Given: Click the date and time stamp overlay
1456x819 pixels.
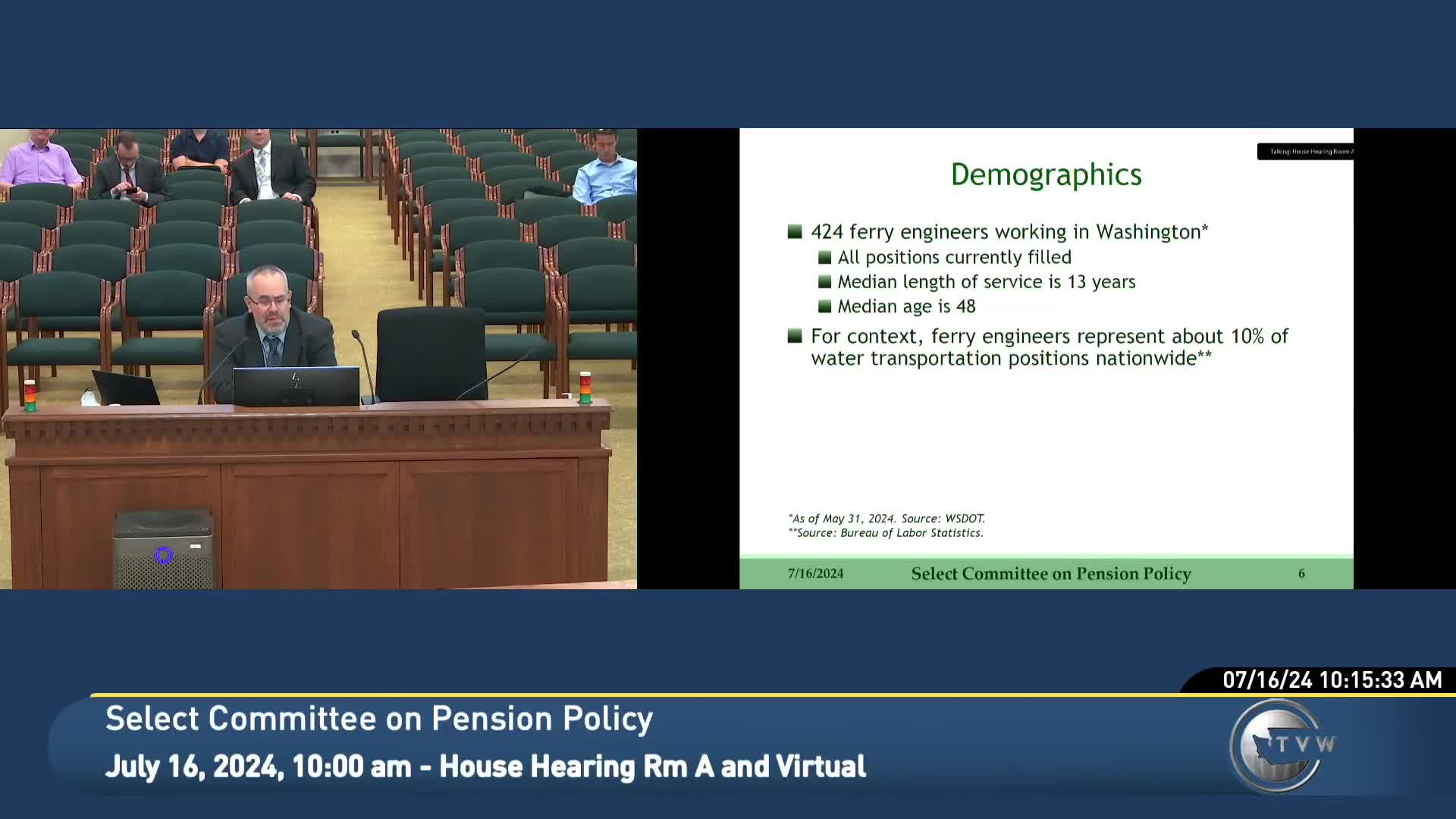Looking at the screenshot, I should (x=1332, y=680).
